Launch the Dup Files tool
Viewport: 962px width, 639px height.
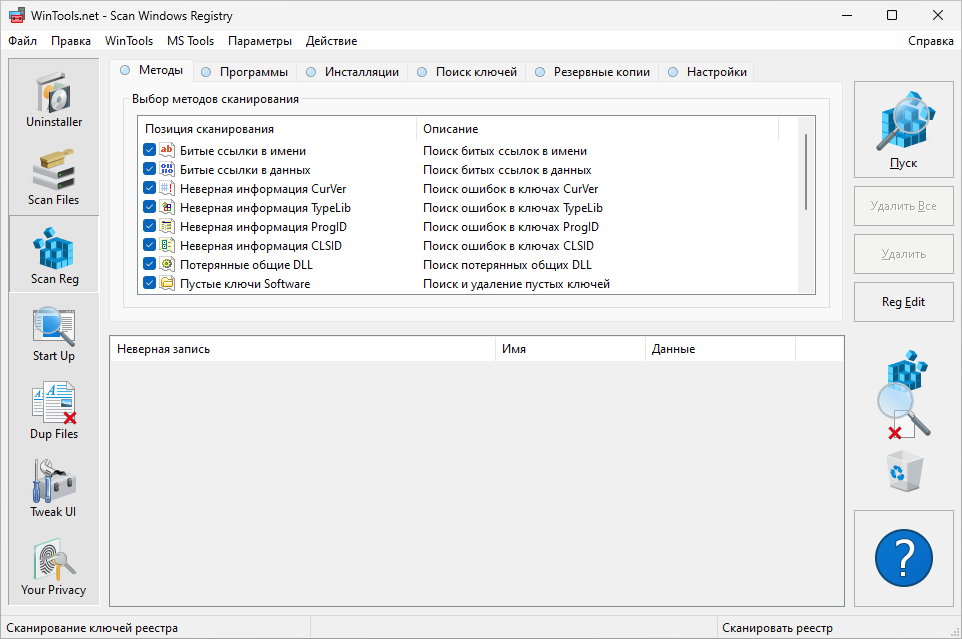(x=54, y=411)
